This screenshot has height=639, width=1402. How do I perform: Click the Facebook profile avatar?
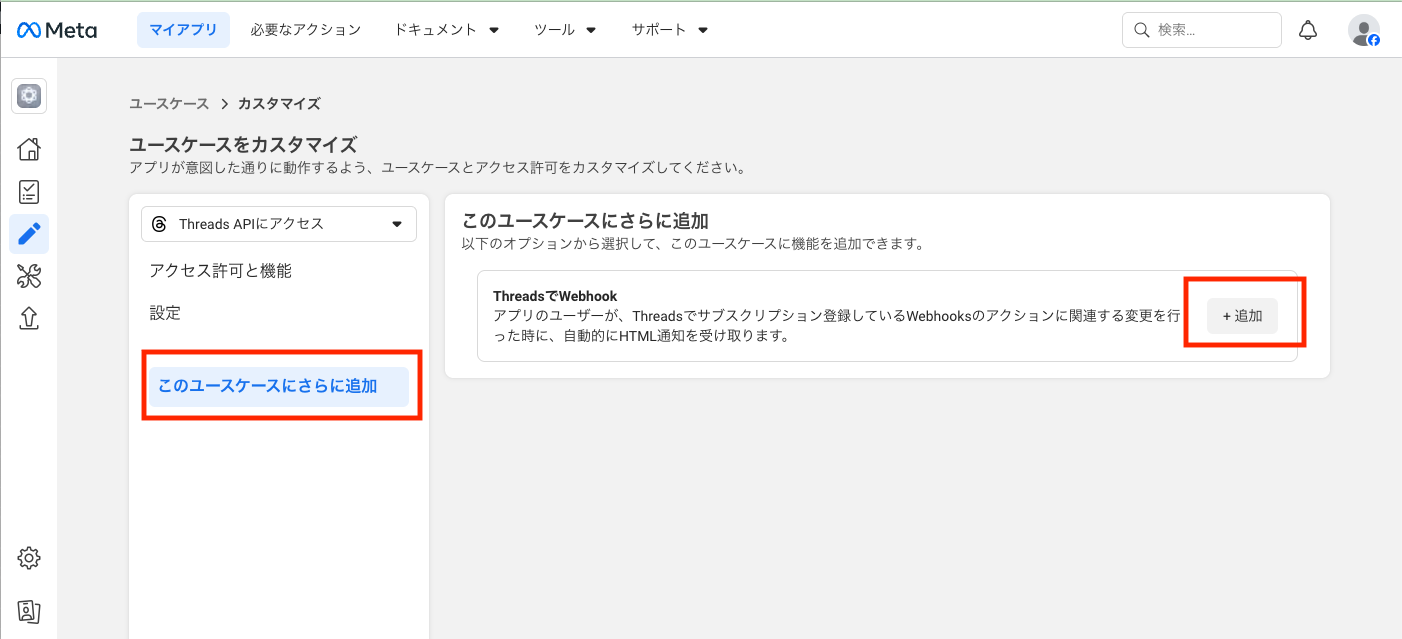pyautogui.click(x=1364, y=29)
